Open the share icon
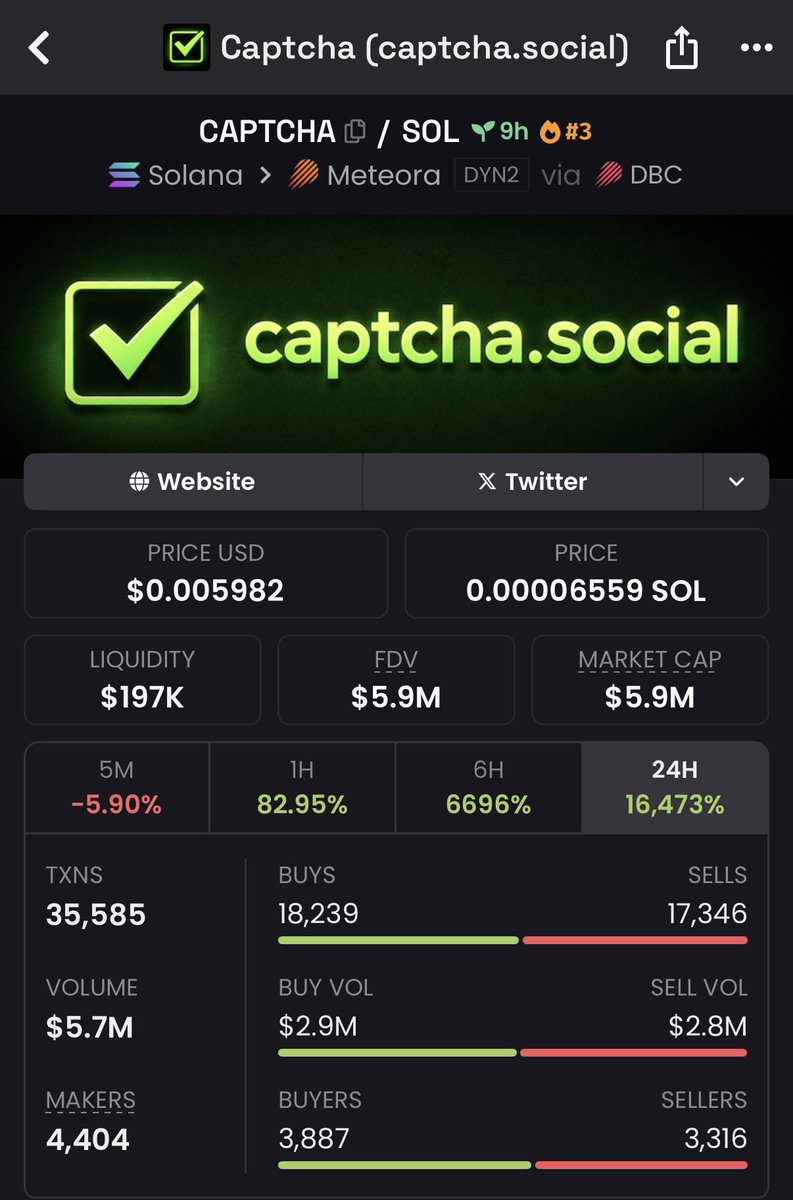 (681, 48)
